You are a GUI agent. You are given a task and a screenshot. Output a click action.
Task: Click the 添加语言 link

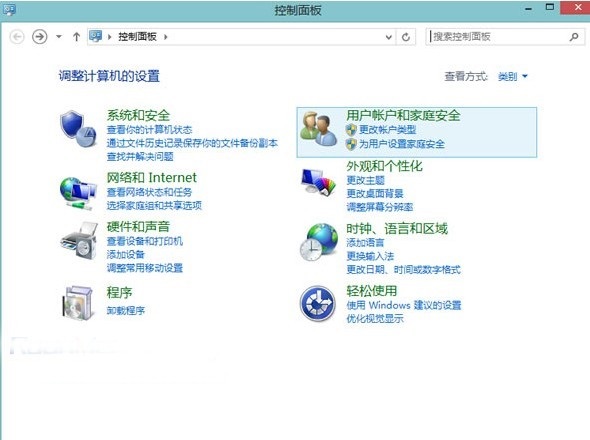[365, 243]
